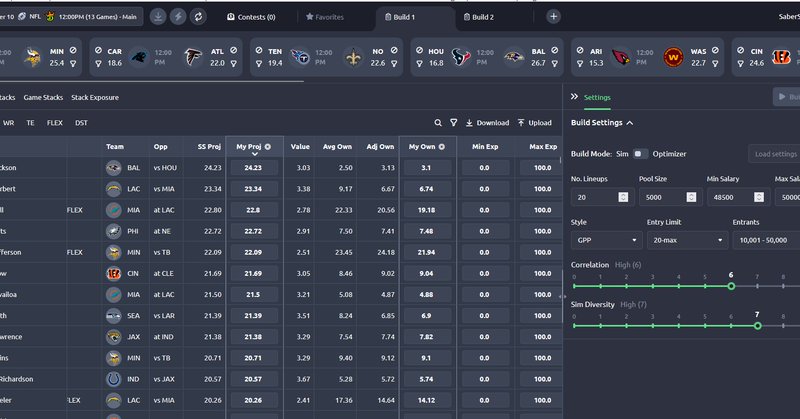Switch to the Stack Exposure tab
The width and height of the screenshot is (800, 419).
pyautogui.click(x=95, y=97)
